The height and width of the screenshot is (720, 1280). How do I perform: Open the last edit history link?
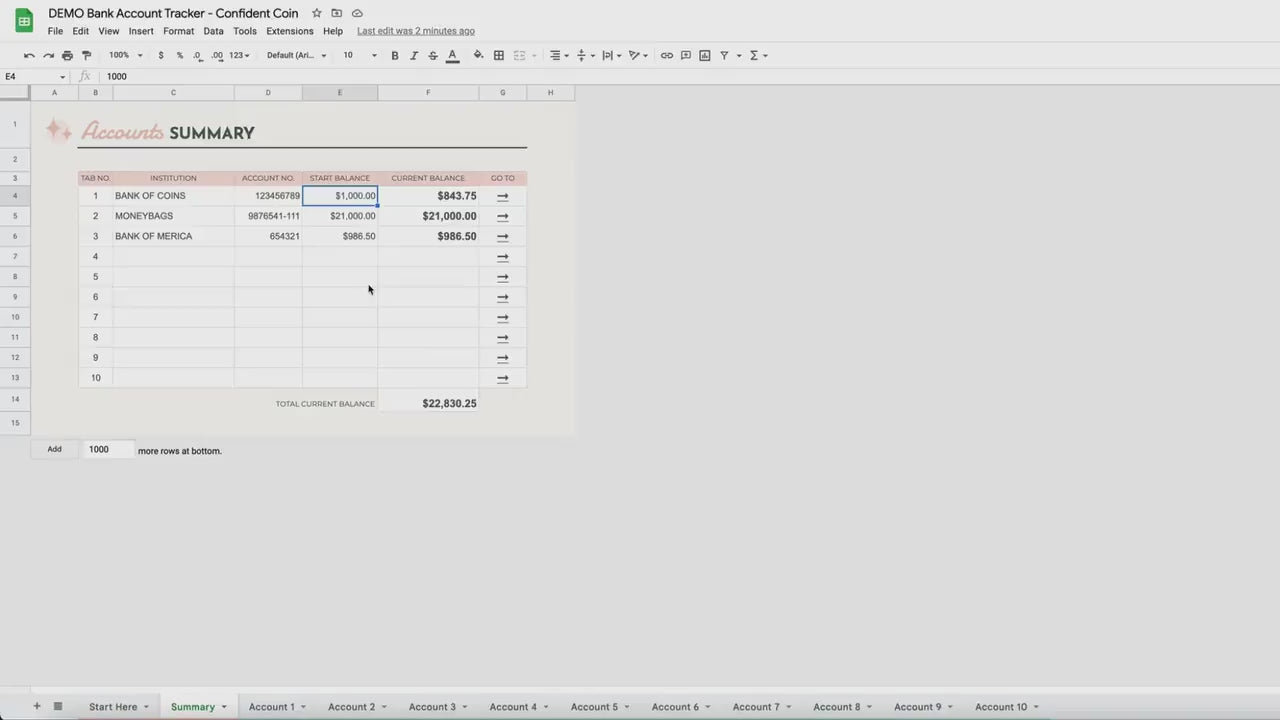[x=416, y=31]
